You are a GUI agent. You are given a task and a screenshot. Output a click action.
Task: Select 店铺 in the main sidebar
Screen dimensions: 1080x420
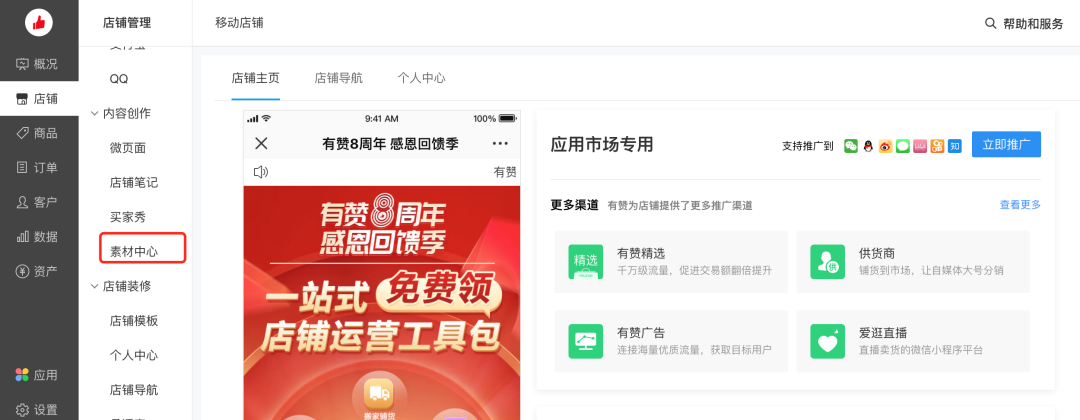click(39, 98)
